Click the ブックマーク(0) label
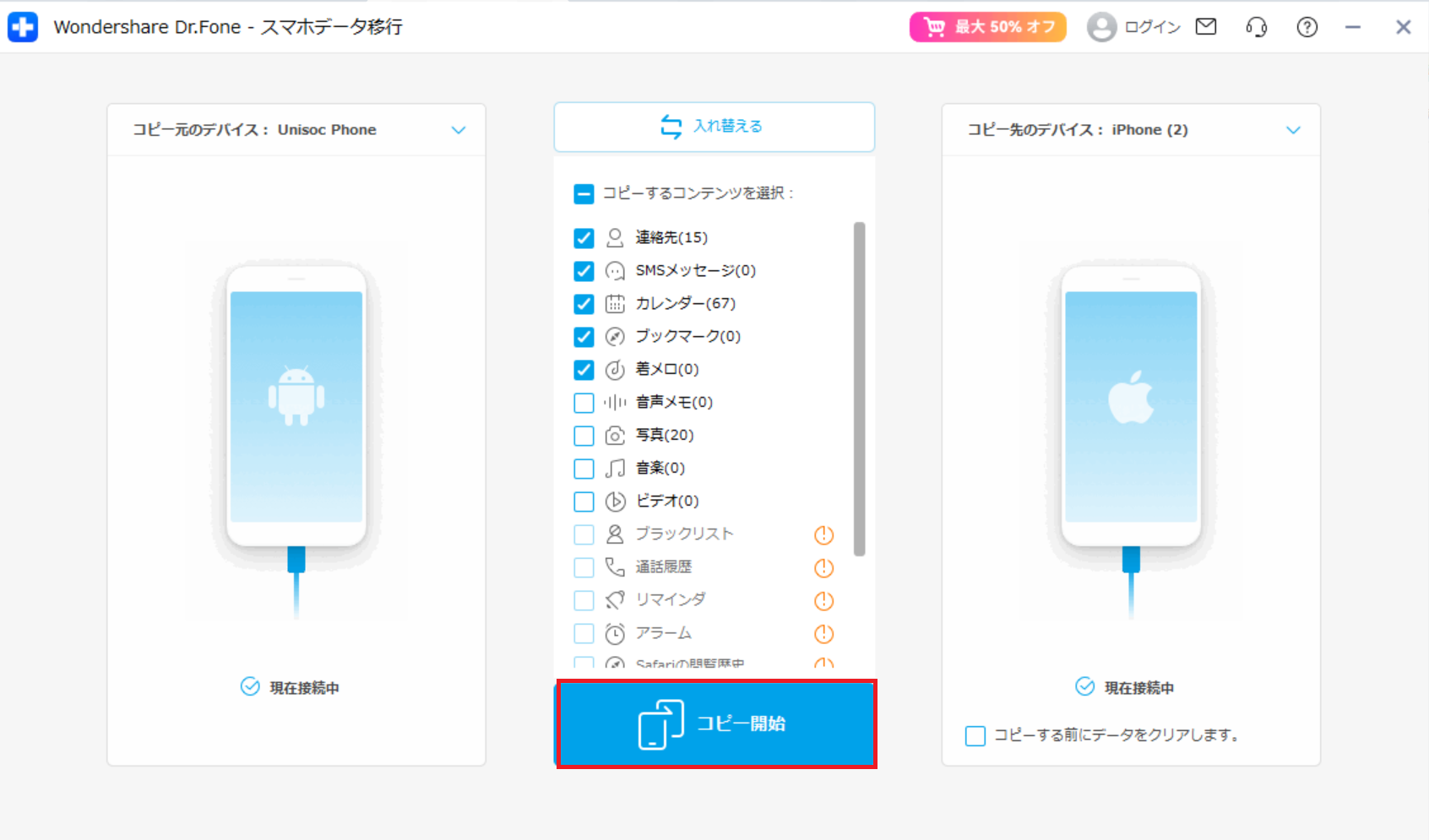1429x840 pixels. [x=688, y=337]
